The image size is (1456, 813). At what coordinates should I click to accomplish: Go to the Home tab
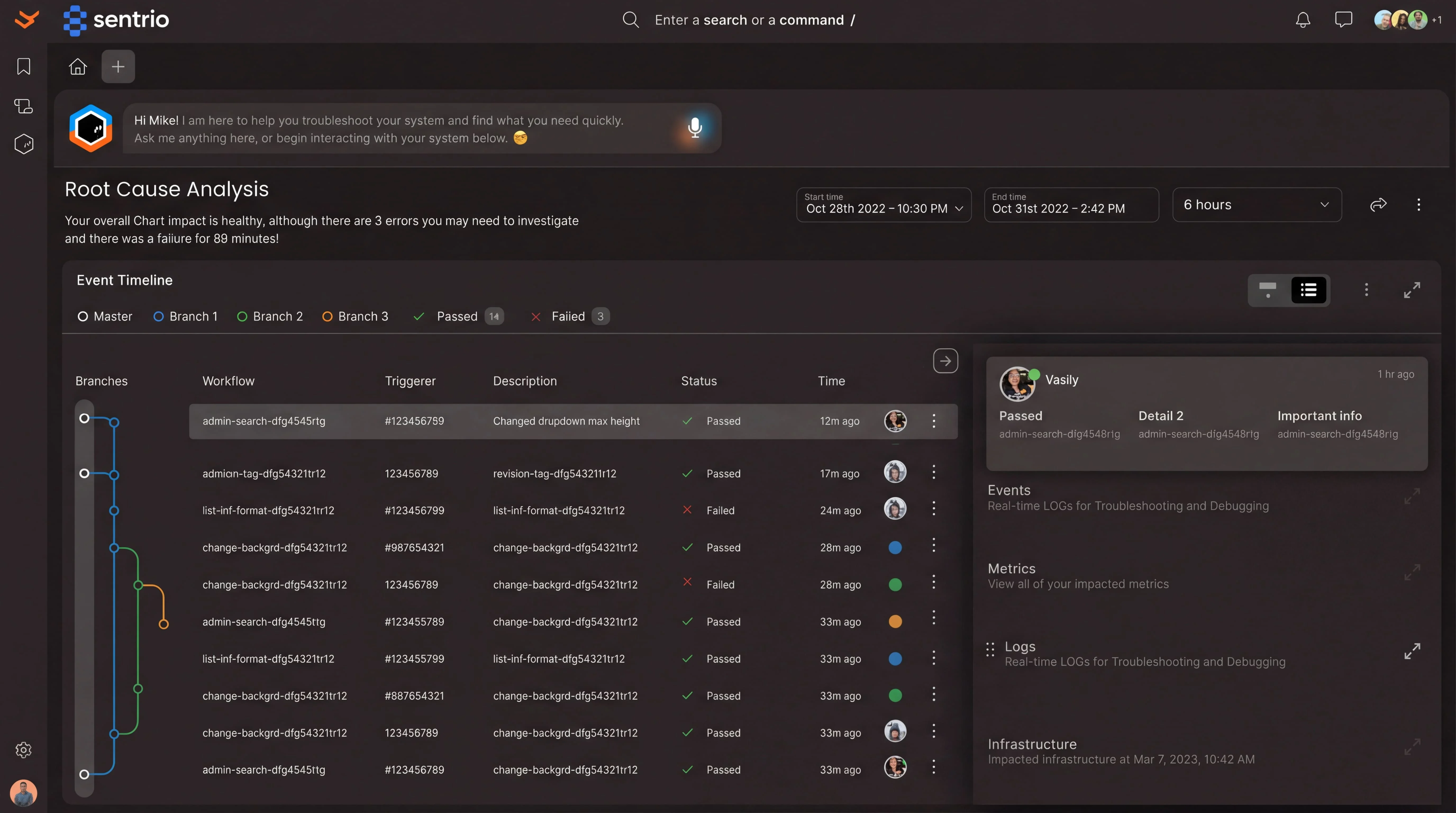(x=78, y=66)
